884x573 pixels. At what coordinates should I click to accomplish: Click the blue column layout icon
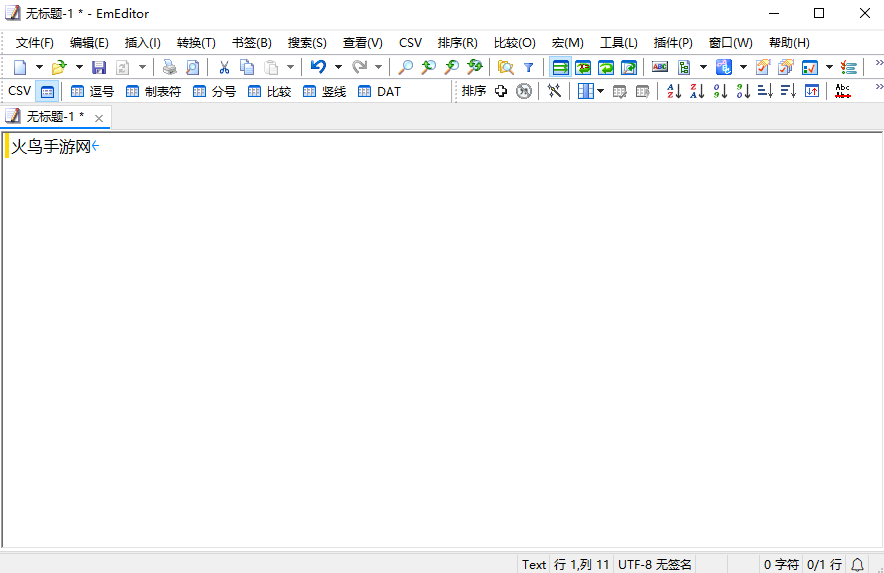586,91
